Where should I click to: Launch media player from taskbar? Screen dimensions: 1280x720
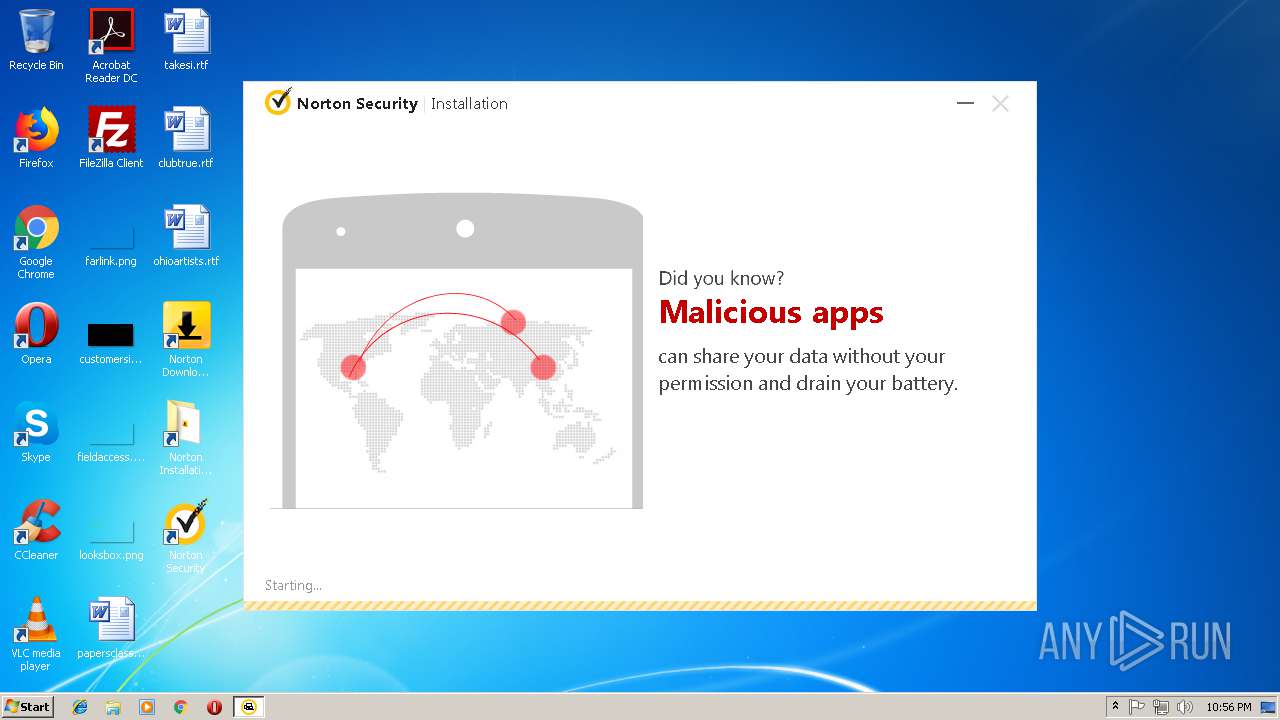(147, 707)
